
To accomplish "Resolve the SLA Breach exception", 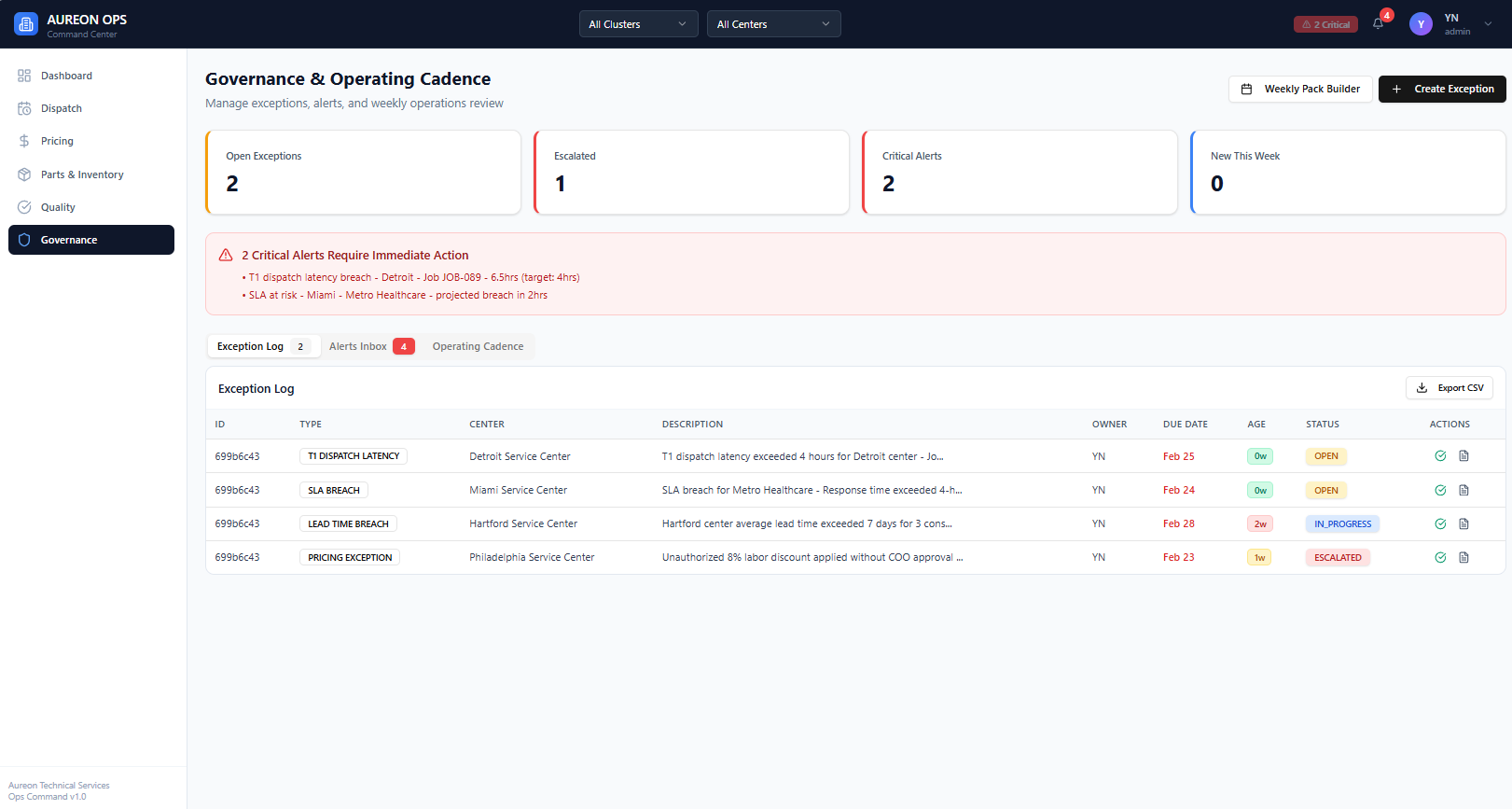I will point(1440,490).
